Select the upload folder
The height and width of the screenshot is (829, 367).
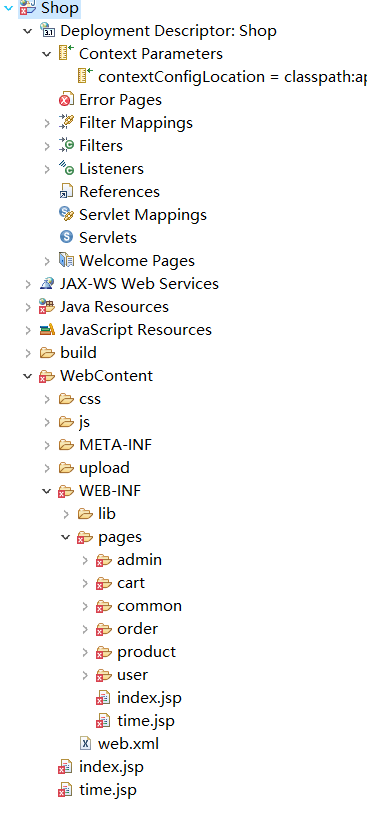(x=94, y=467)
